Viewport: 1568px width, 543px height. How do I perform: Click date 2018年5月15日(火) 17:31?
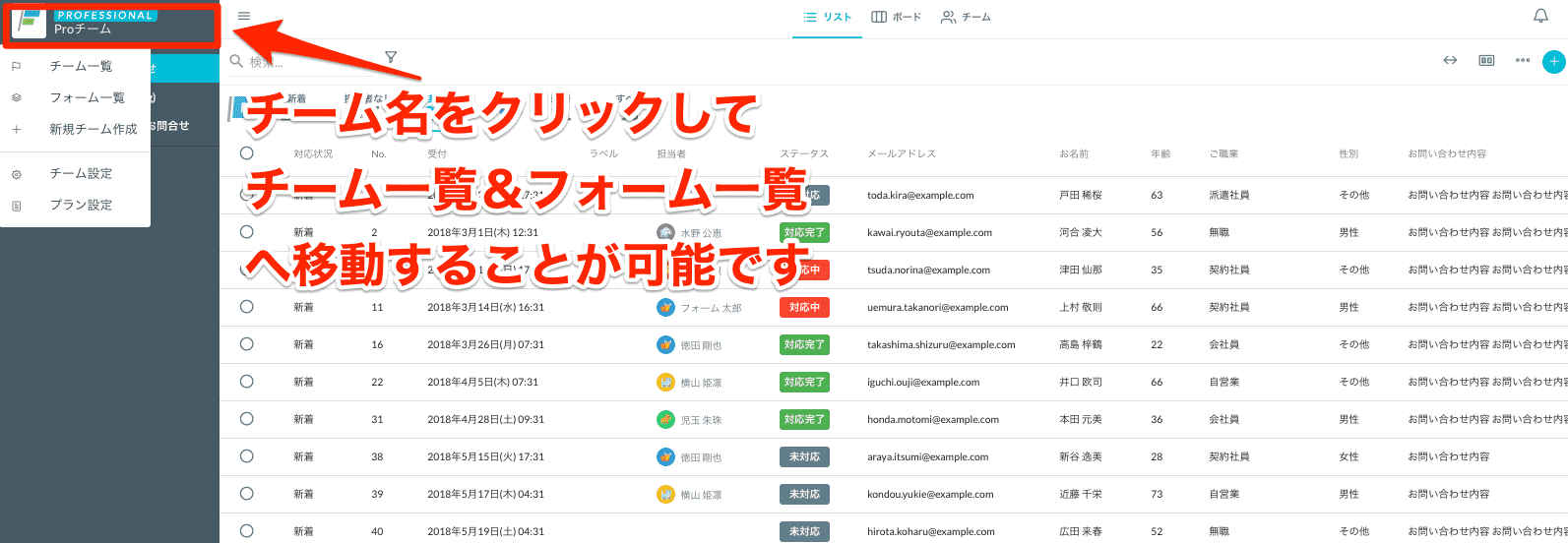(x=485, y=457)
